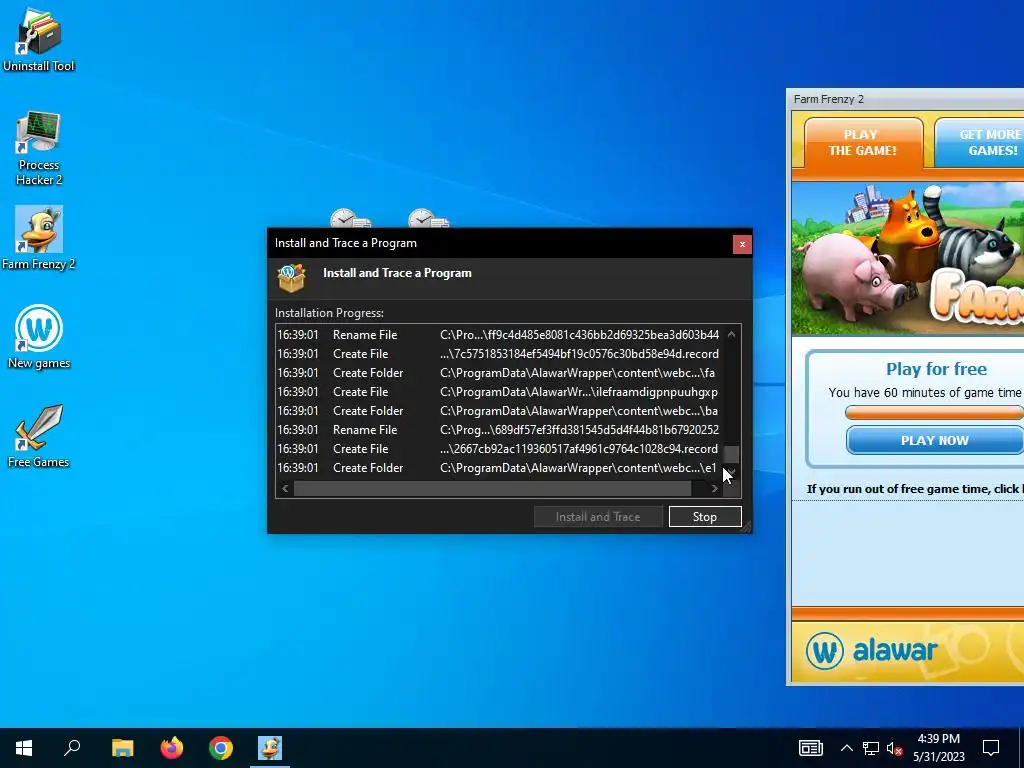Viewport: 1024px width, 768px height.
Task: Open the Process Hacker 2 desktop icon
Action: [39, 148]
